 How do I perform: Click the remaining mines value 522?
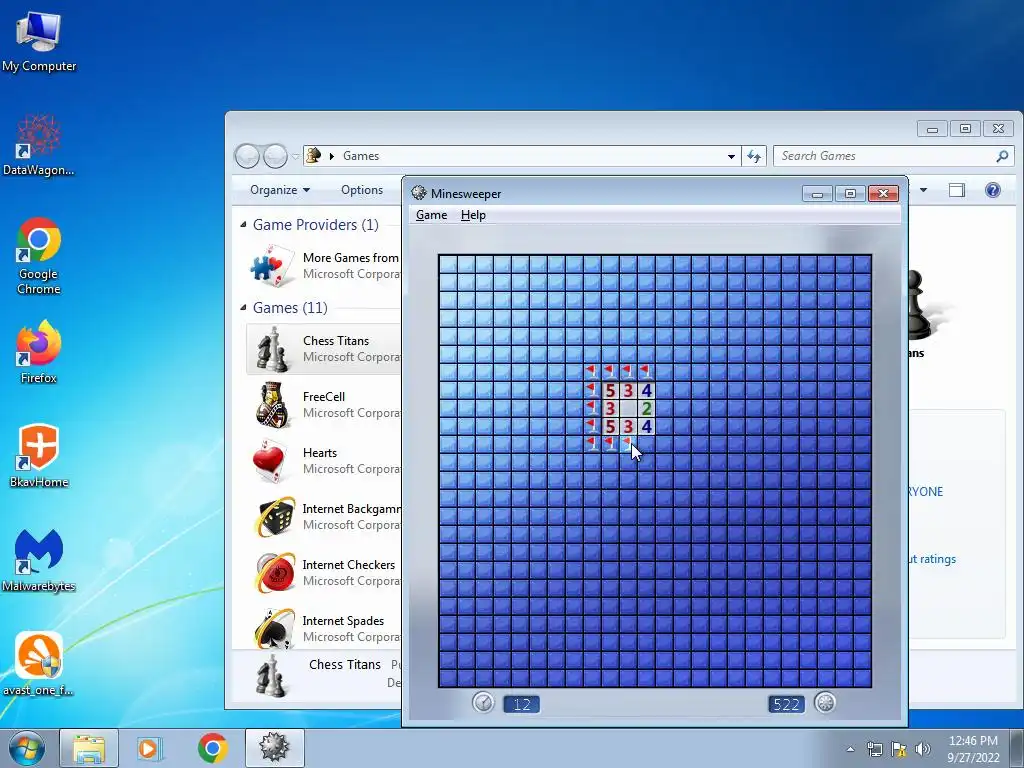(786, 704)
